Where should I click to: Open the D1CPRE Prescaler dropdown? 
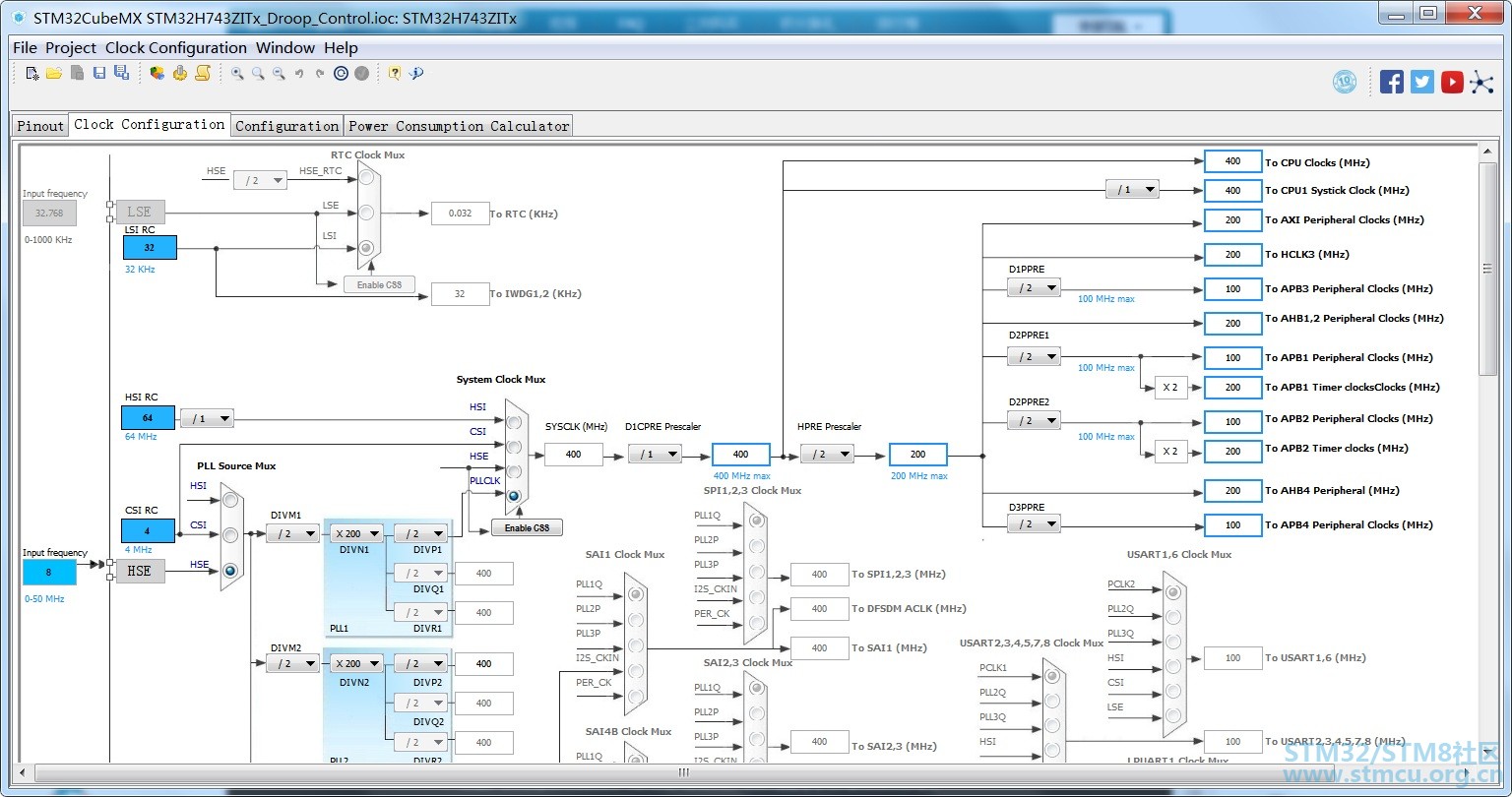coord(656,454)
